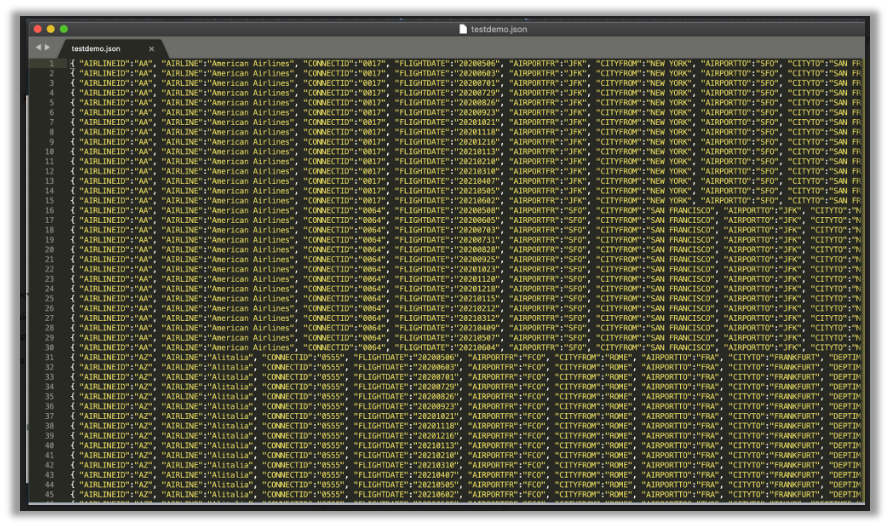Click the yellow minimize window button
890x526 pixels.
[51, 29]
